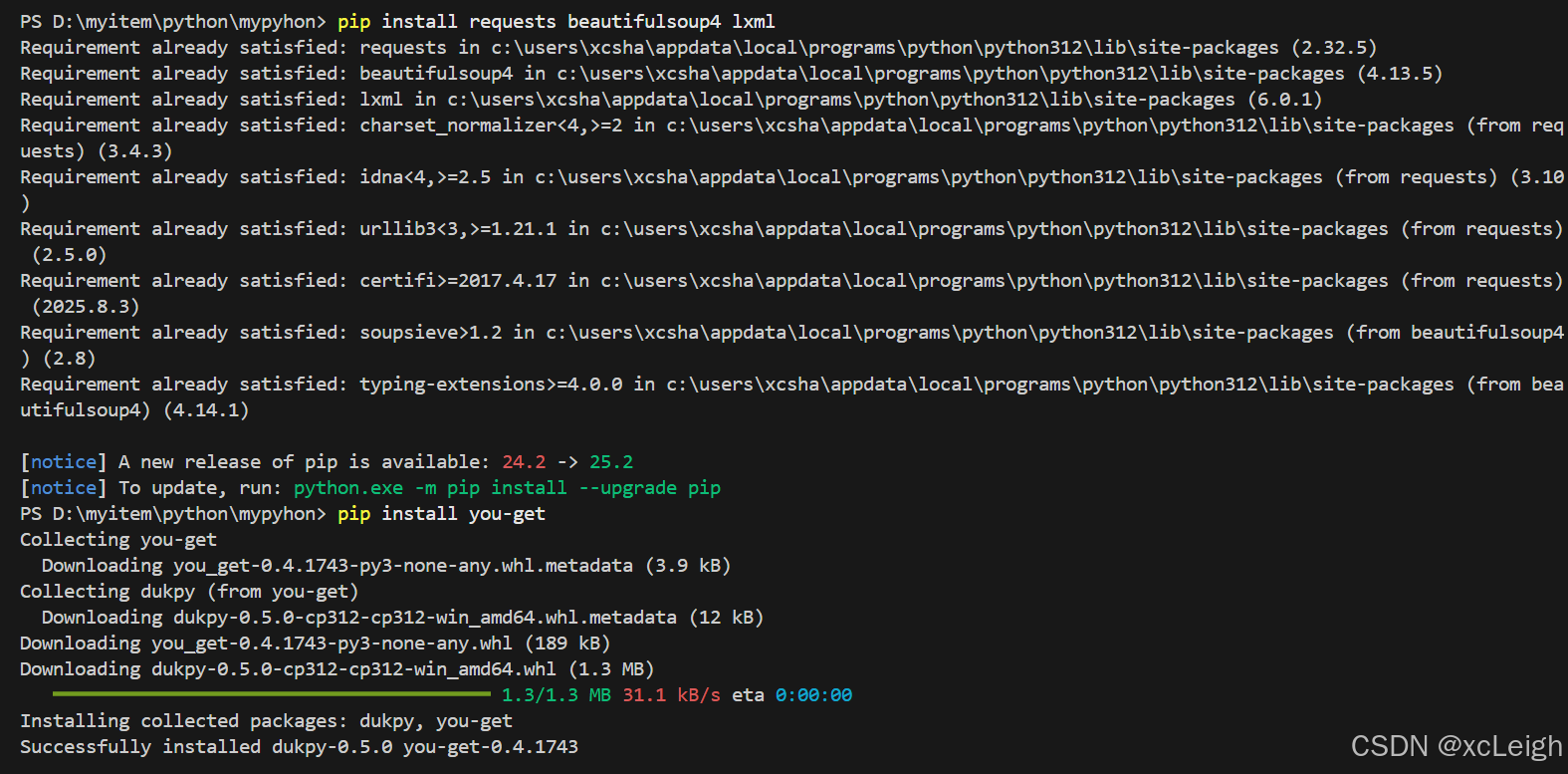Screen dimensions: 1568x774
Task: Click the lxml version text (6.0.1)
Action: (1284, 100)
